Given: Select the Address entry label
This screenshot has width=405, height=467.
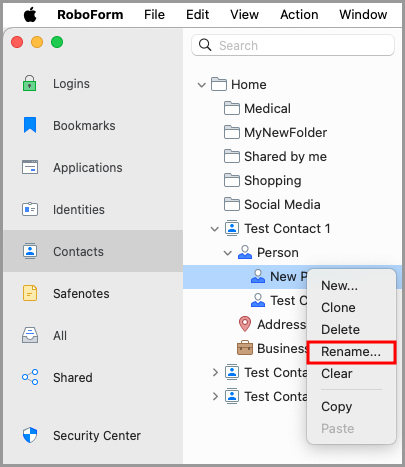Looking at the screenshot, I should pos(282,324).
